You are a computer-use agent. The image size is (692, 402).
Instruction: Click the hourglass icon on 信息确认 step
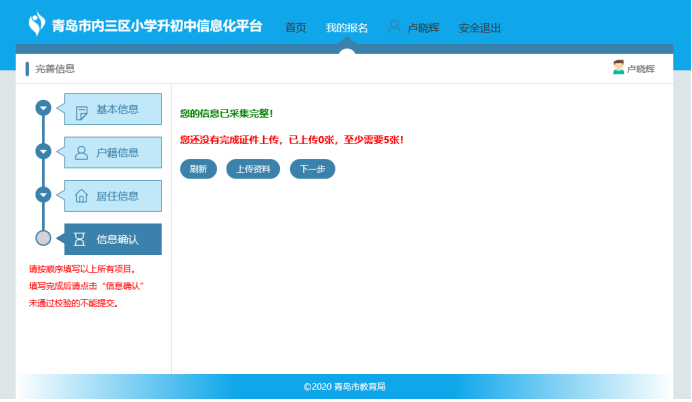coord(80,239)
